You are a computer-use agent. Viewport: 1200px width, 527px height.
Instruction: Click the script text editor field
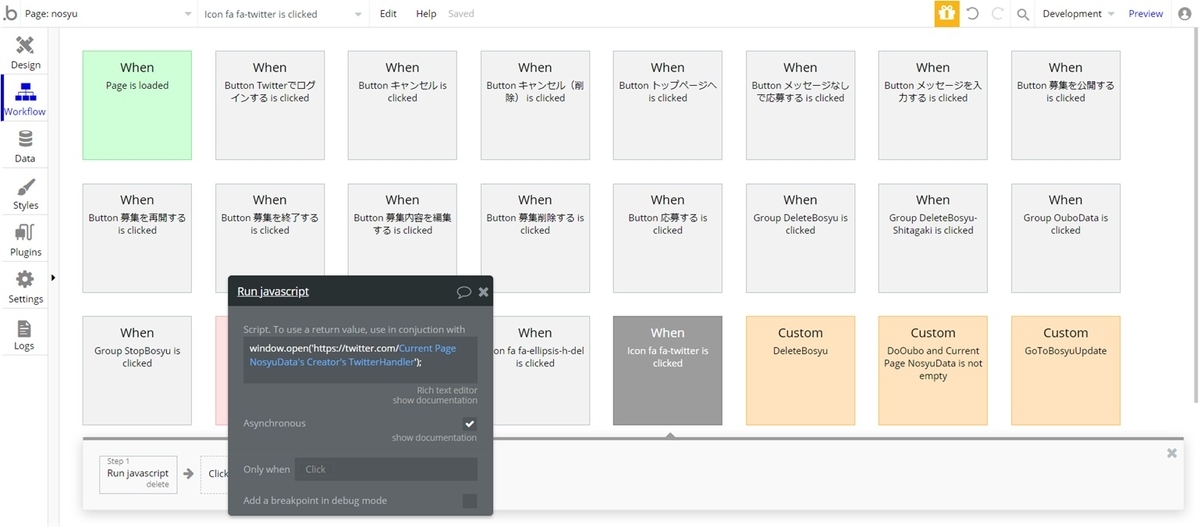(x=360, y=360)
